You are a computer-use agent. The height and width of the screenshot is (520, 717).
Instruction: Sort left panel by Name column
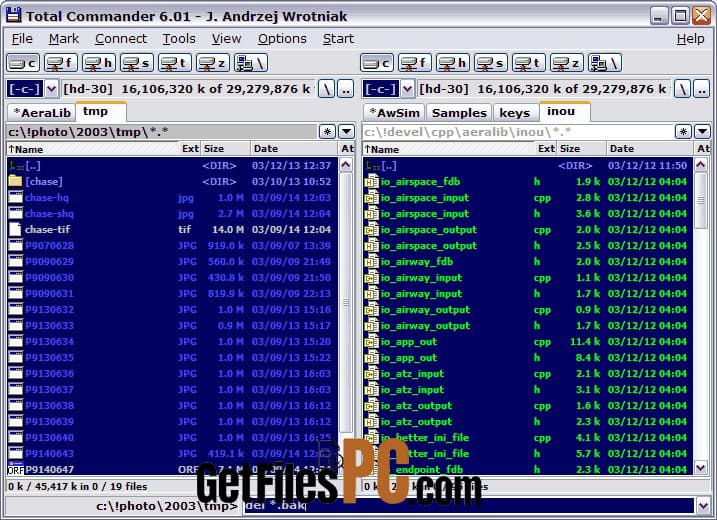click(x=93, y=149)
